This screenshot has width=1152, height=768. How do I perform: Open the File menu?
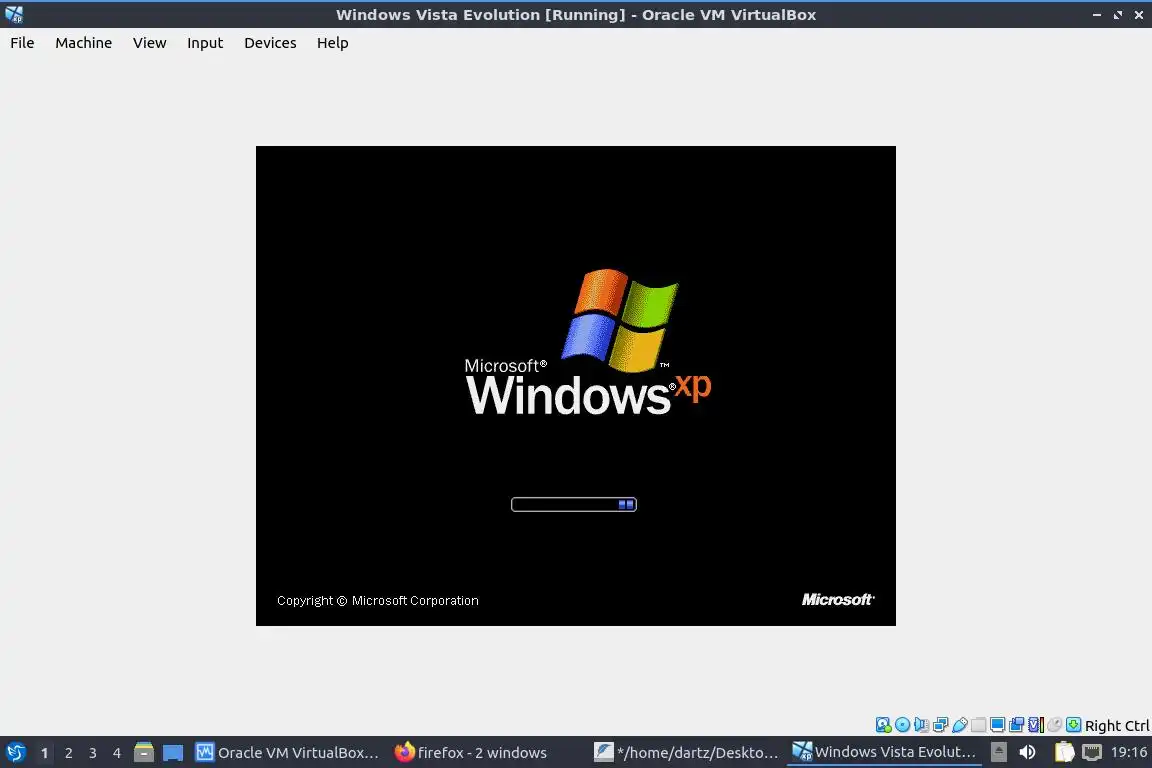[22, 43]
